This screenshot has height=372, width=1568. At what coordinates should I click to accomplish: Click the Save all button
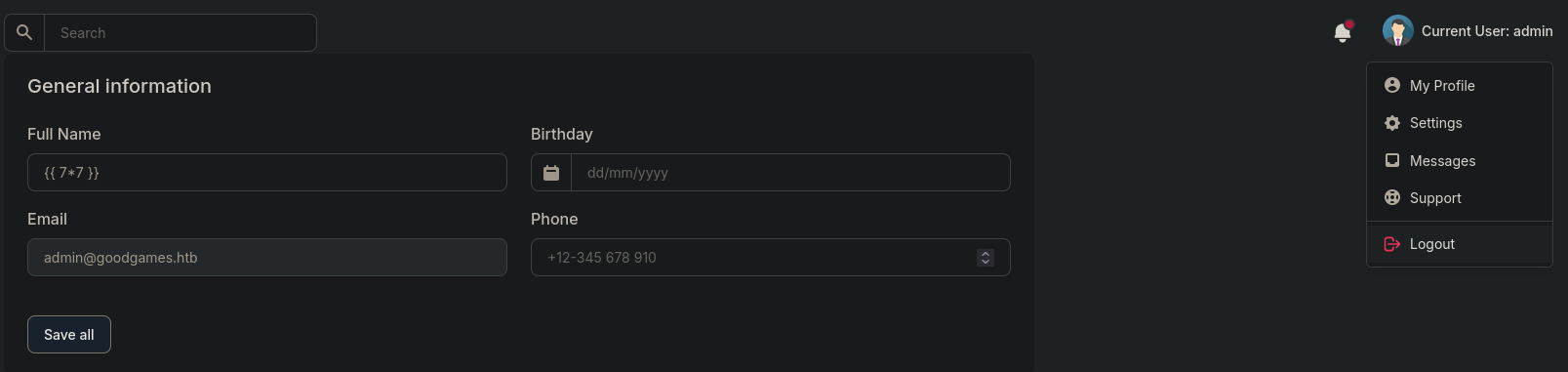click(69, 334)
